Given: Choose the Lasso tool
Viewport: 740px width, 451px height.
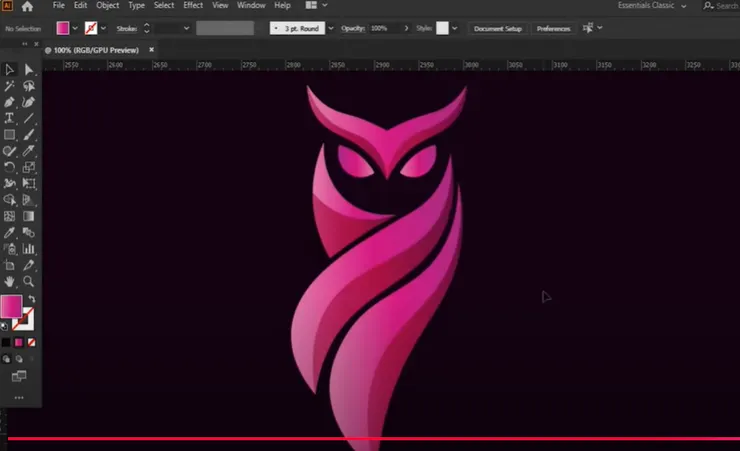Looking at the screenshot, I should click(x=29, y=86).
